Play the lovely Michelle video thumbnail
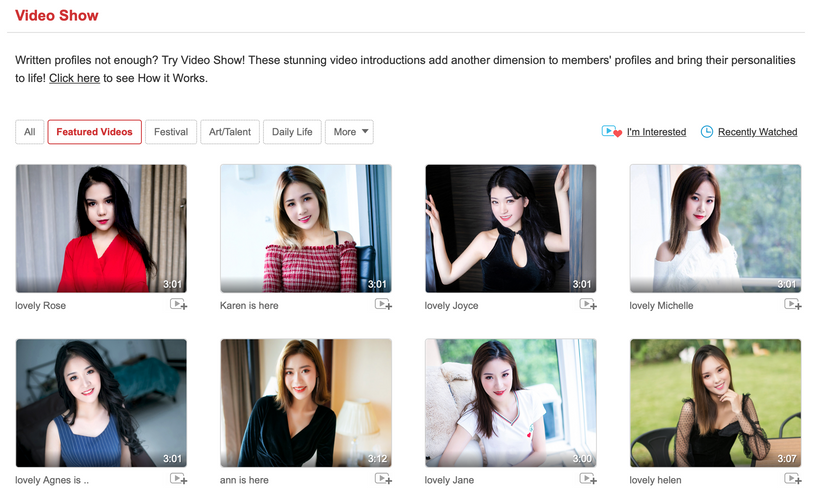The image size is (820, 499). 715,229
